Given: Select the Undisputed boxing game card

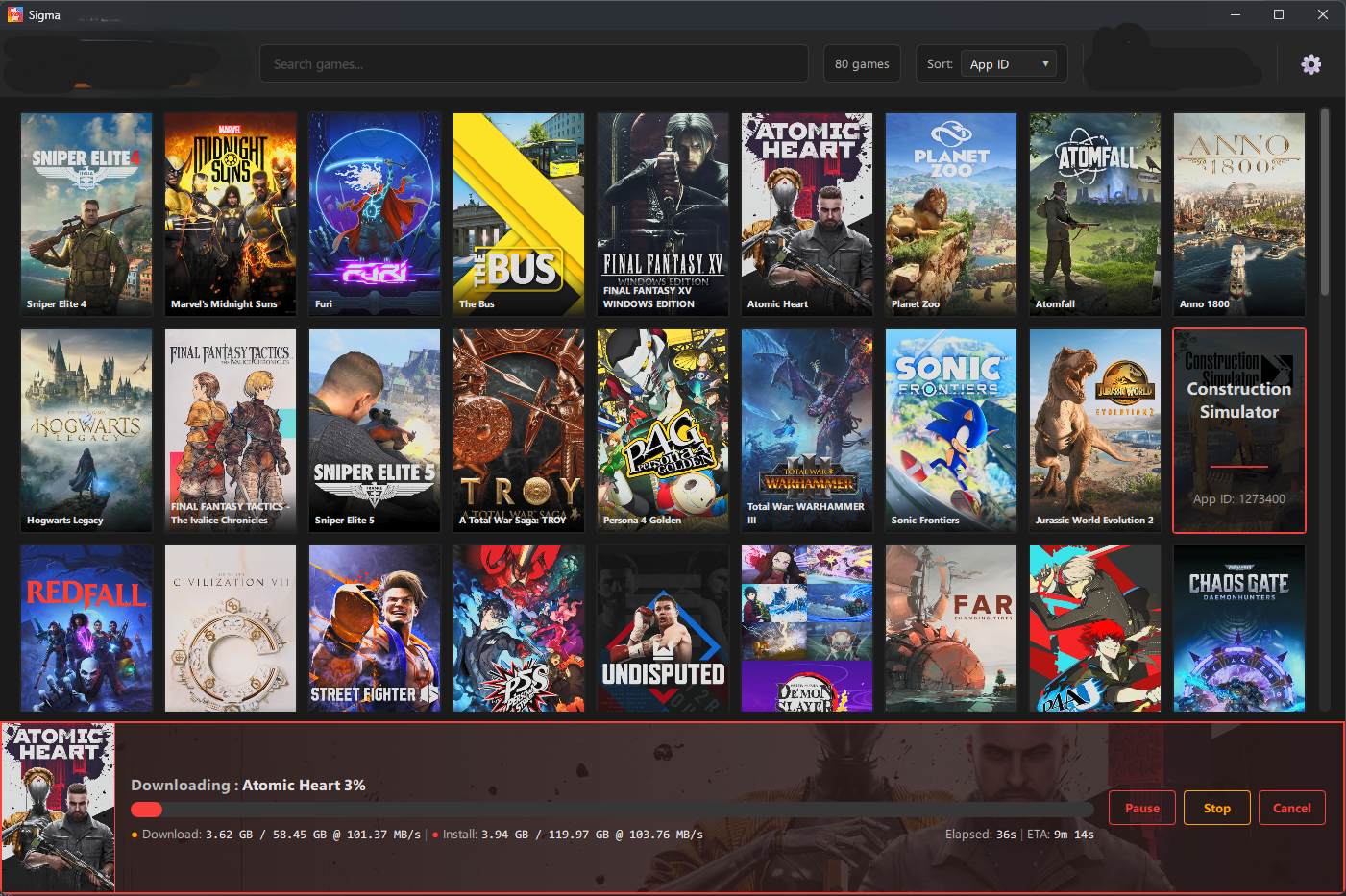Looking at the screenshot, I should [x=663, y=628].
